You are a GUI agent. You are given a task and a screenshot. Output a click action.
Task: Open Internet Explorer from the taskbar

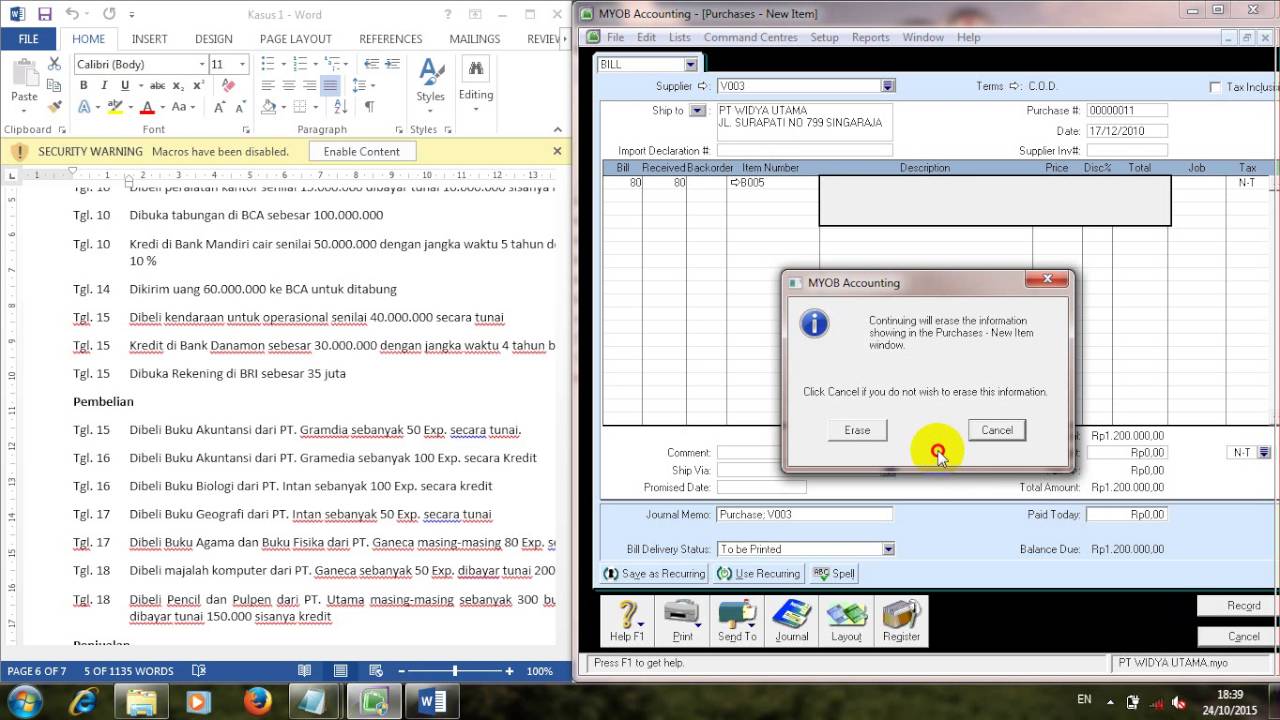click(83, 701)
